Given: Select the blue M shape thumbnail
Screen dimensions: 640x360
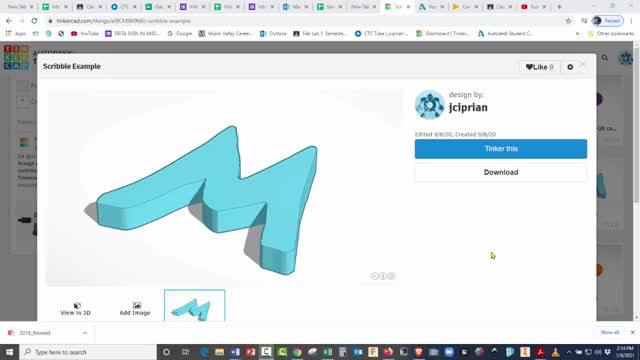Looking at the screenshot, I should (x=195, y=306).
